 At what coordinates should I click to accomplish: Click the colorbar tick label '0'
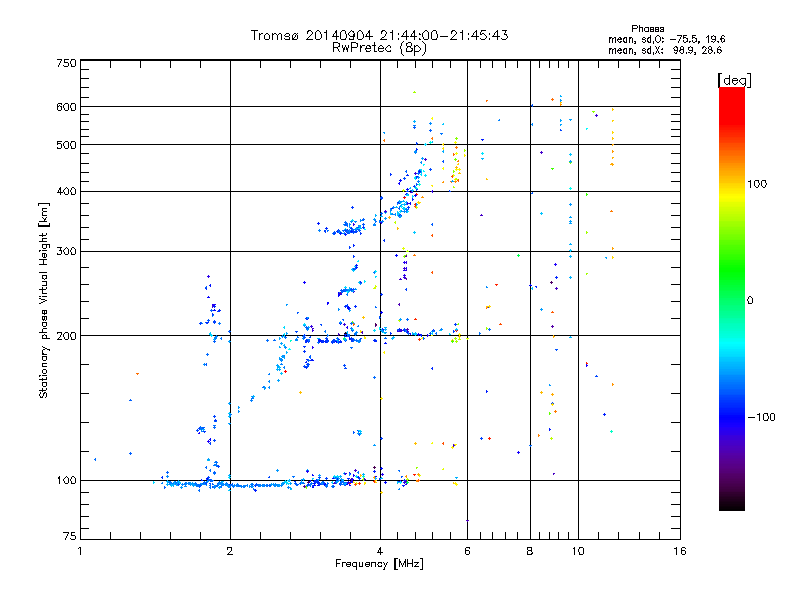pos(750,300)
